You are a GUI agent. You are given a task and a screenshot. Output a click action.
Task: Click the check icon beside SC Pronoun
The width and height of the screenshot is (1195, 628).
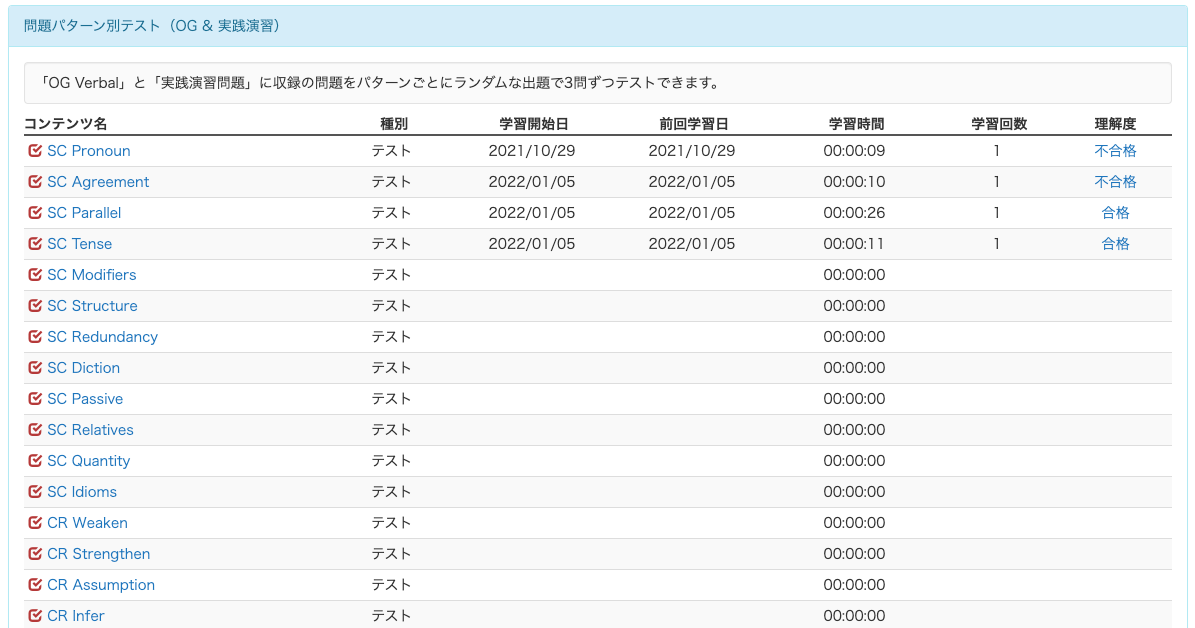[35, 151]
